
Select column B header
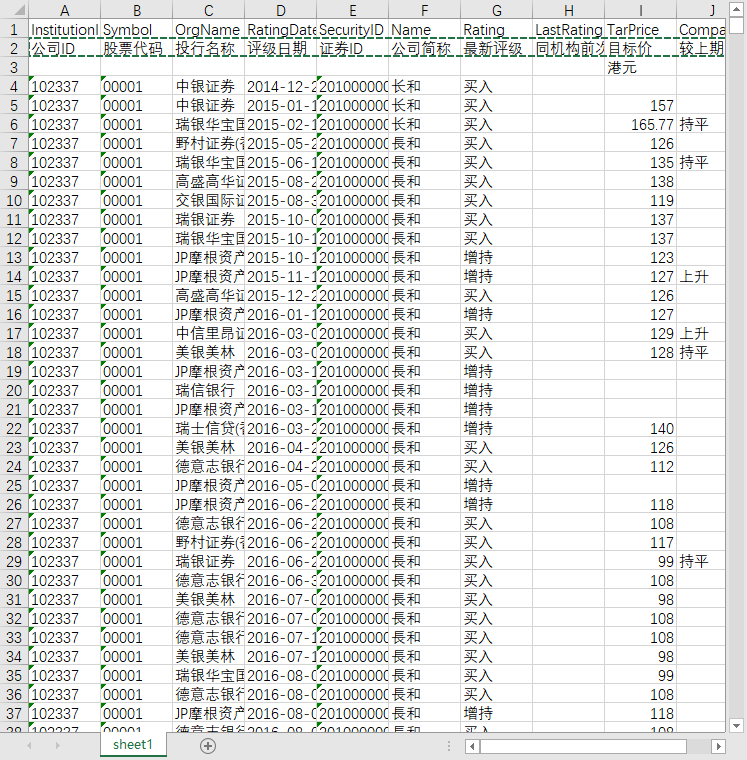pyautogui.click(x=136, y=10)
